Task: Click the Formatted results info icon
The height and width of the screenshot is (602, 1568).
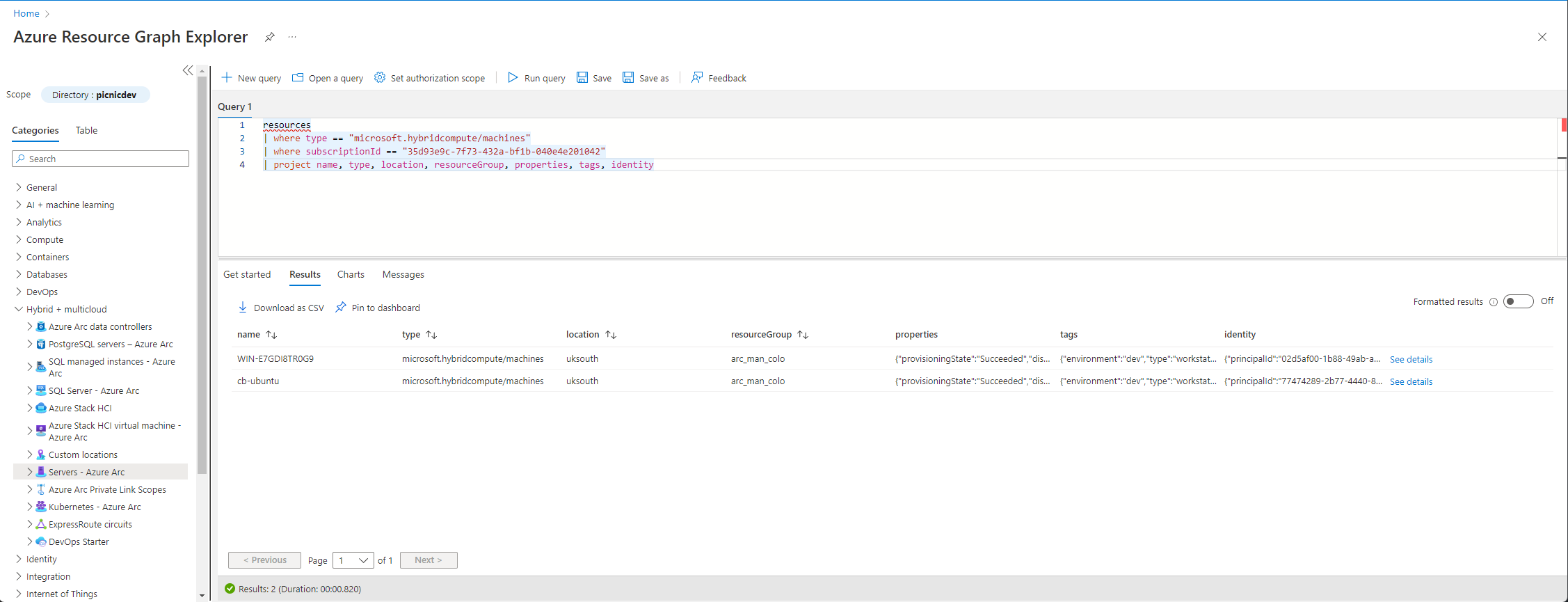Action: pos(1494,302)
